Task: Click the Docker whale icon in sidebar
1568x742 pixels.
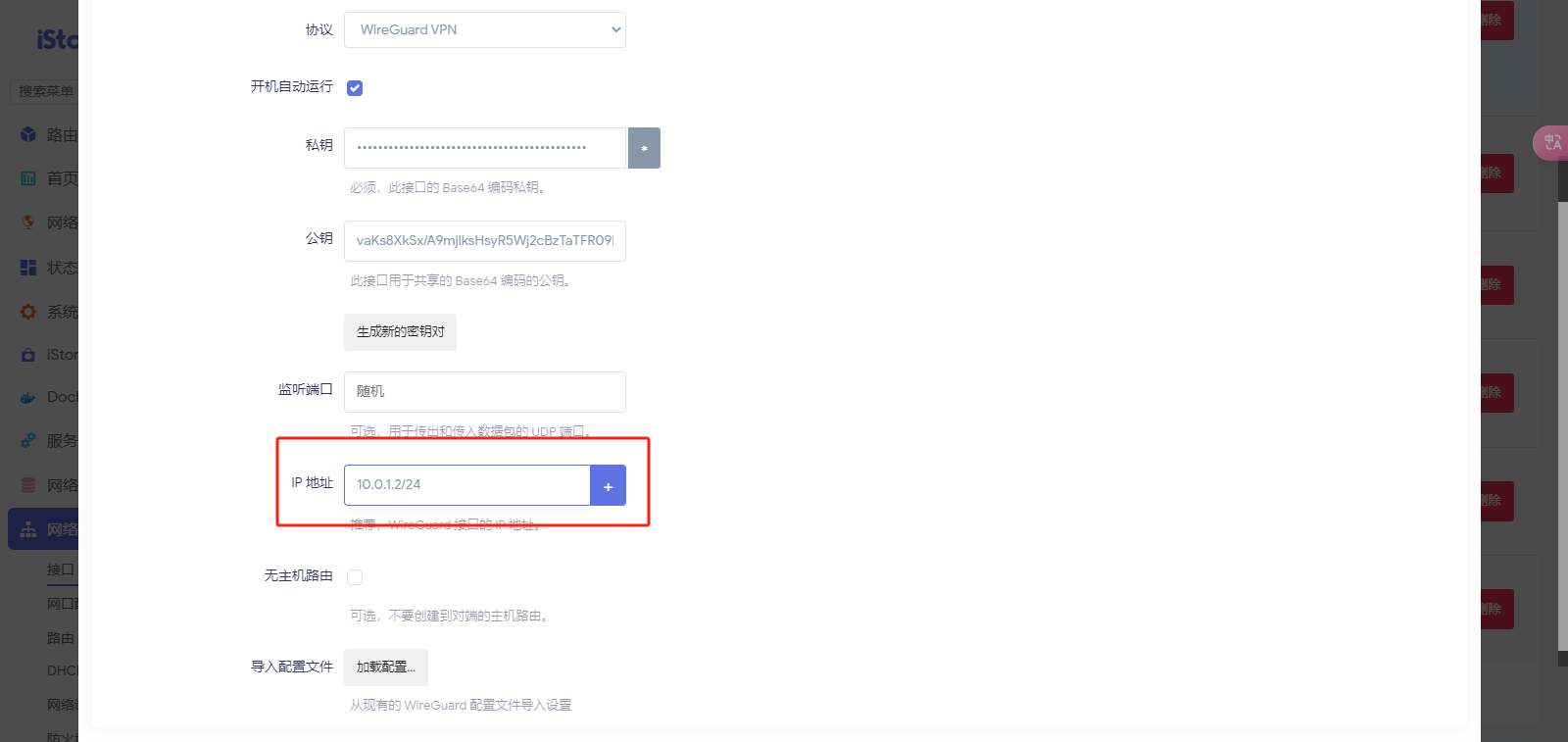Action: tap(28, 398)
